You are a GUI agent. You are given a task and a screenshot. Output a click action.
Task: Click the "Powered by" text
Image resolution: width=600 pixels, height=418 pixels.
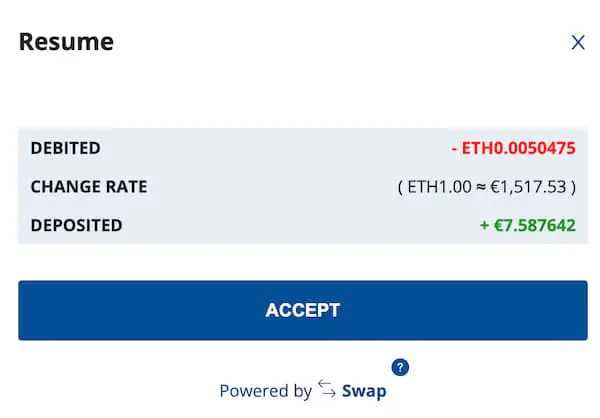(x=265, y=391)
